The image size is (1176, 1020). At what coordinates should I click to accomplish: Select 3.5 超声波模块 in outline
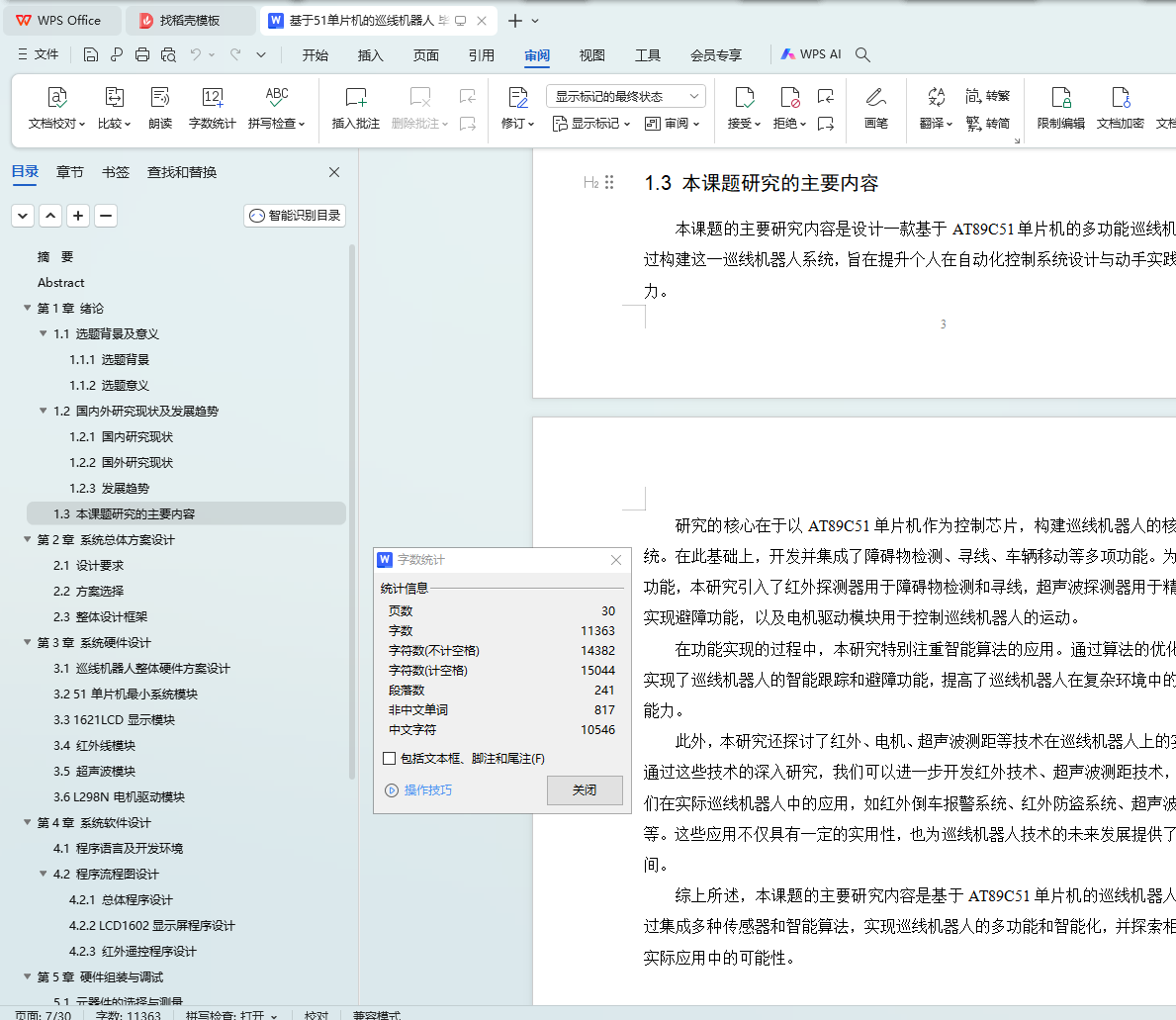point(95,771)
